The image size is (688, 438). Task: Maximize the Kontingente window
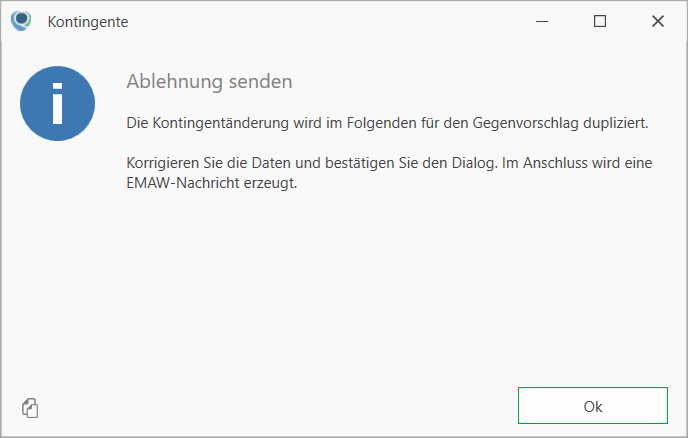[x=600, y=21]
